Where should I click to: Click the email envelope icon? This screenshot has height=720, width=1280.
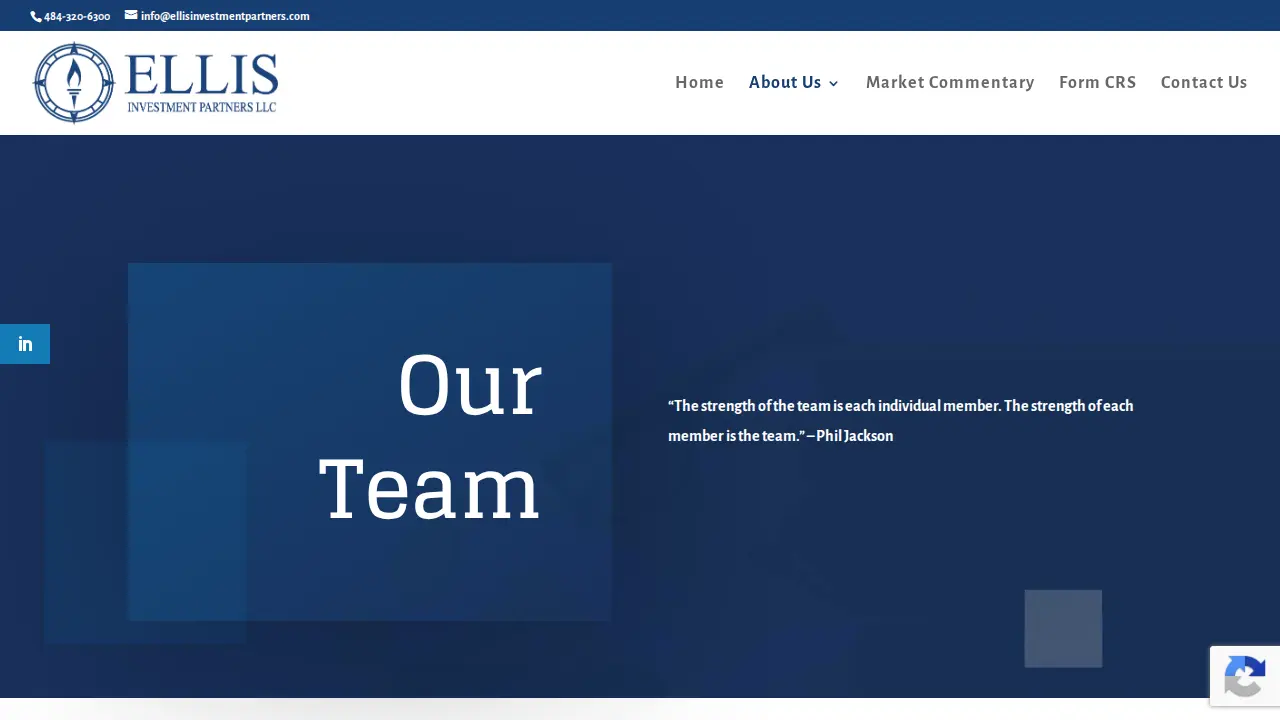tap(131, 15)
